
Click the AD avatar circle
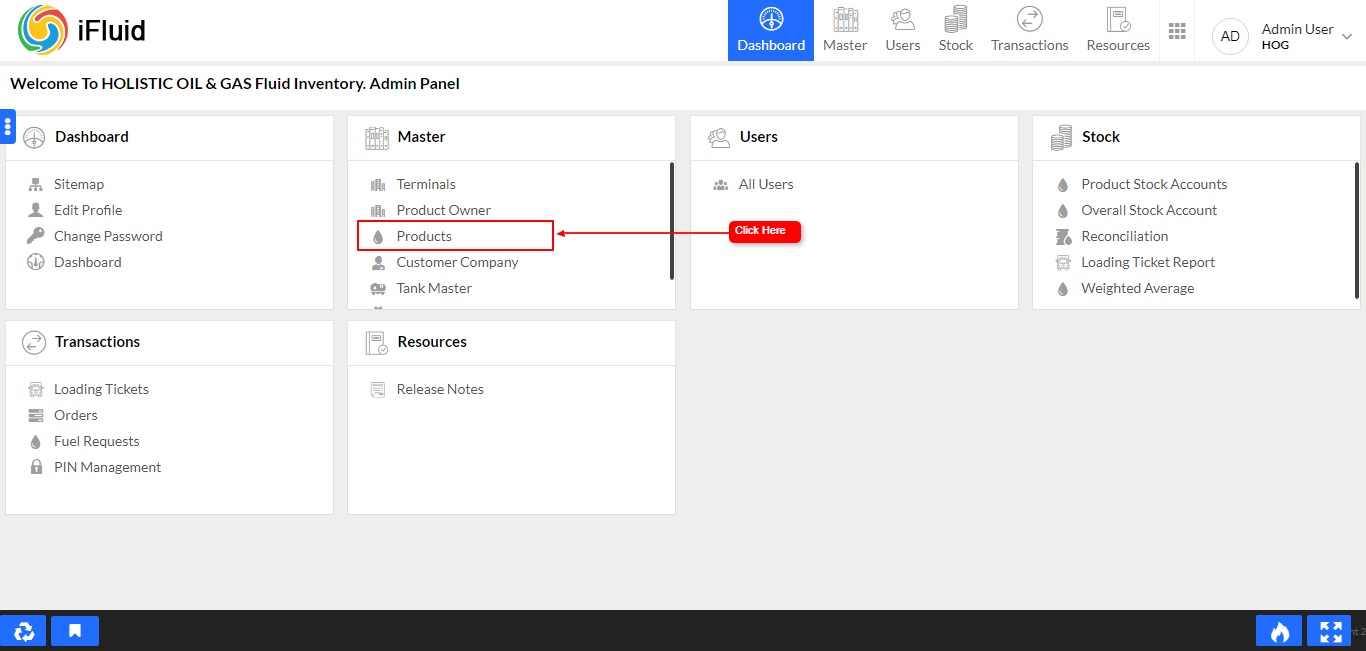point(1230,36)
